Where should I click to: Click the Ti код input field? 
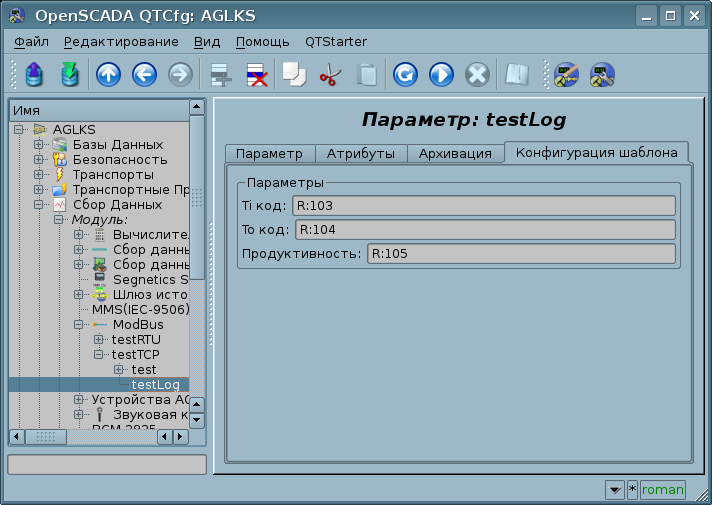pyautogui.click(x=483, y=206)
